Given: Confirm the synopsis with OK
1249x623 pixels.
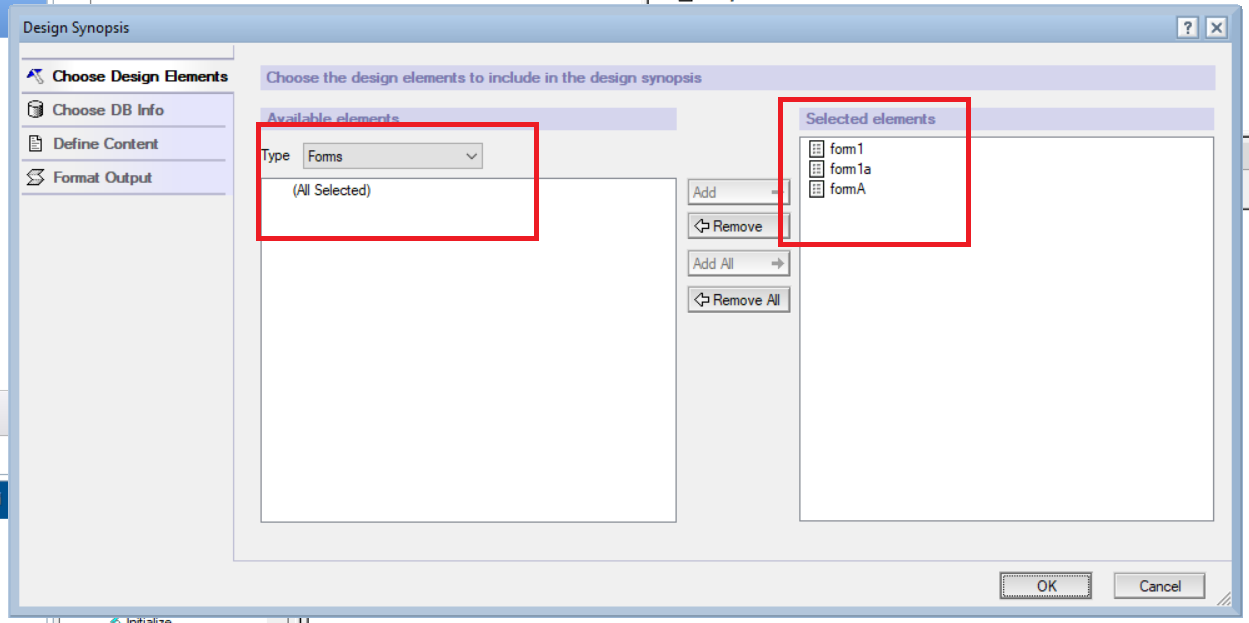Looking at the screenshot, I should tap(1046, 585).
